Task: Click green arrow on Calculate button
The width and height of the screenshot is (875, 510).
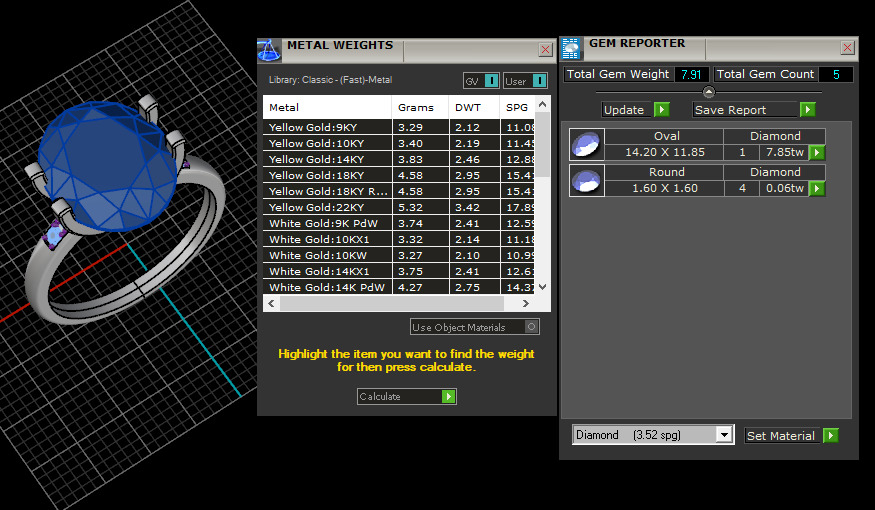Action: pyautogui.click(x=448, y=396)
